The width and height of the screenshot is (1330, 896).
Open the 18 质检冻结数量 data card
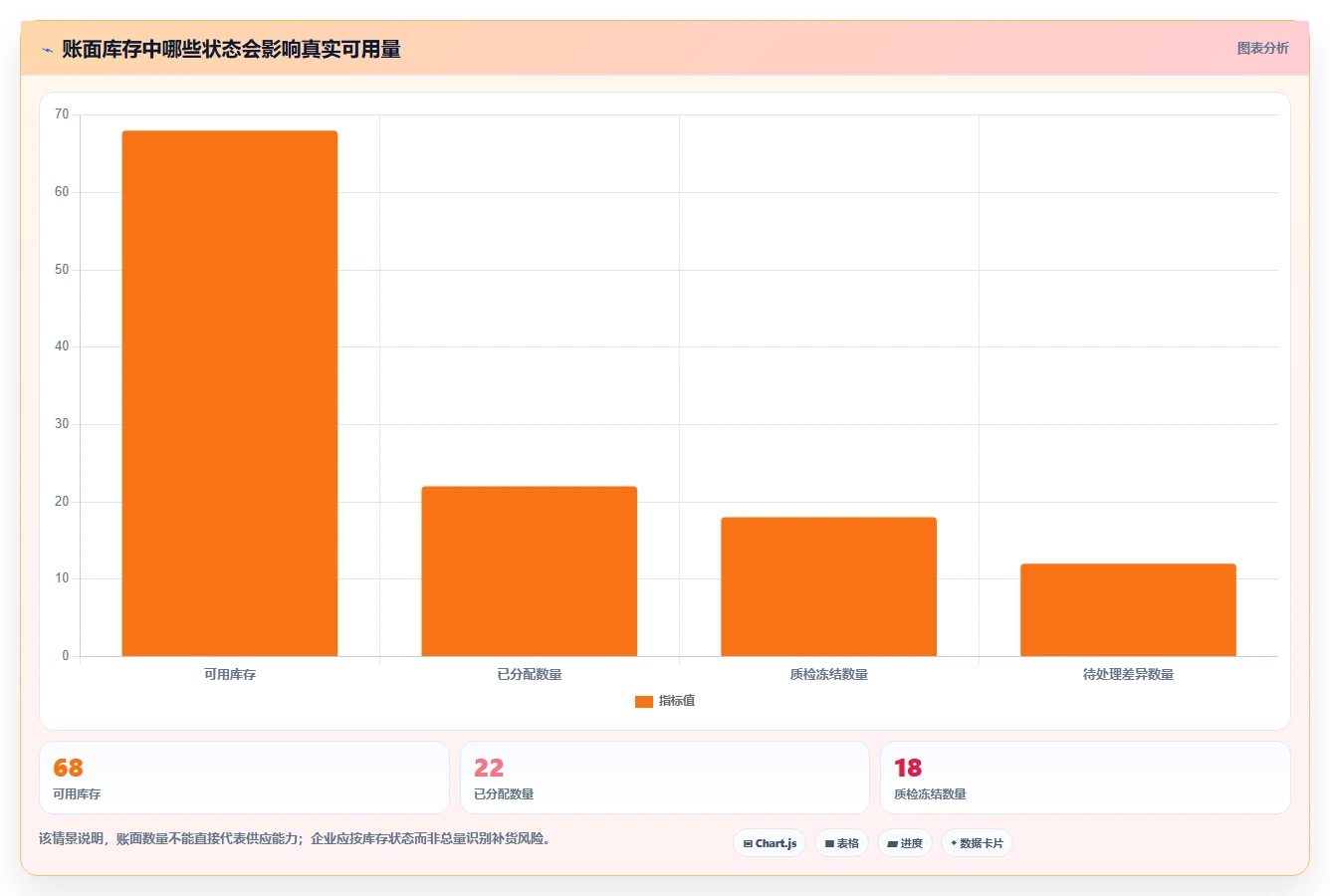[1085, 778]
